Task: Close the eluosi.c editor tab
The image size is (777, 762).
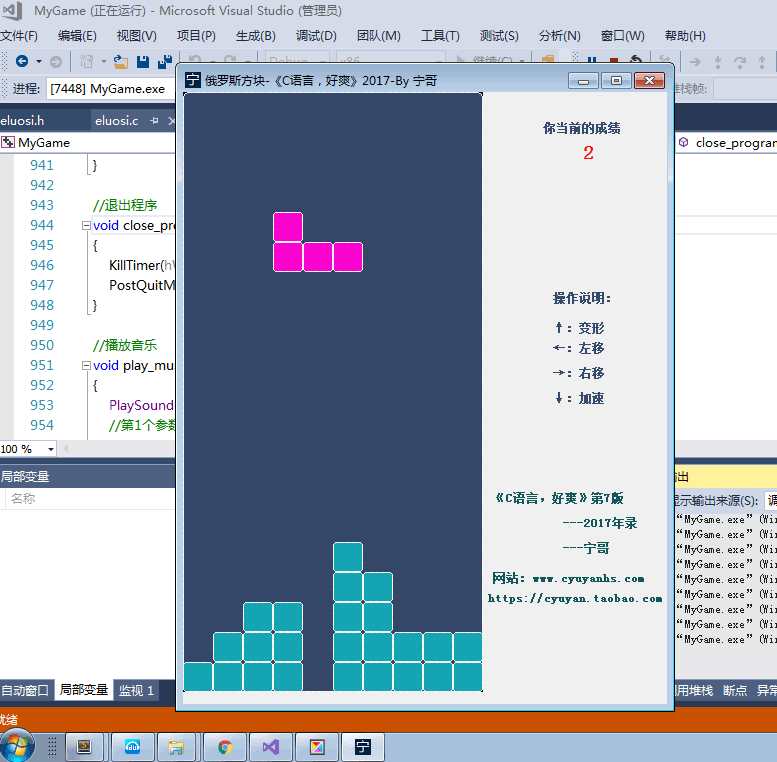Action: point(171,120)
